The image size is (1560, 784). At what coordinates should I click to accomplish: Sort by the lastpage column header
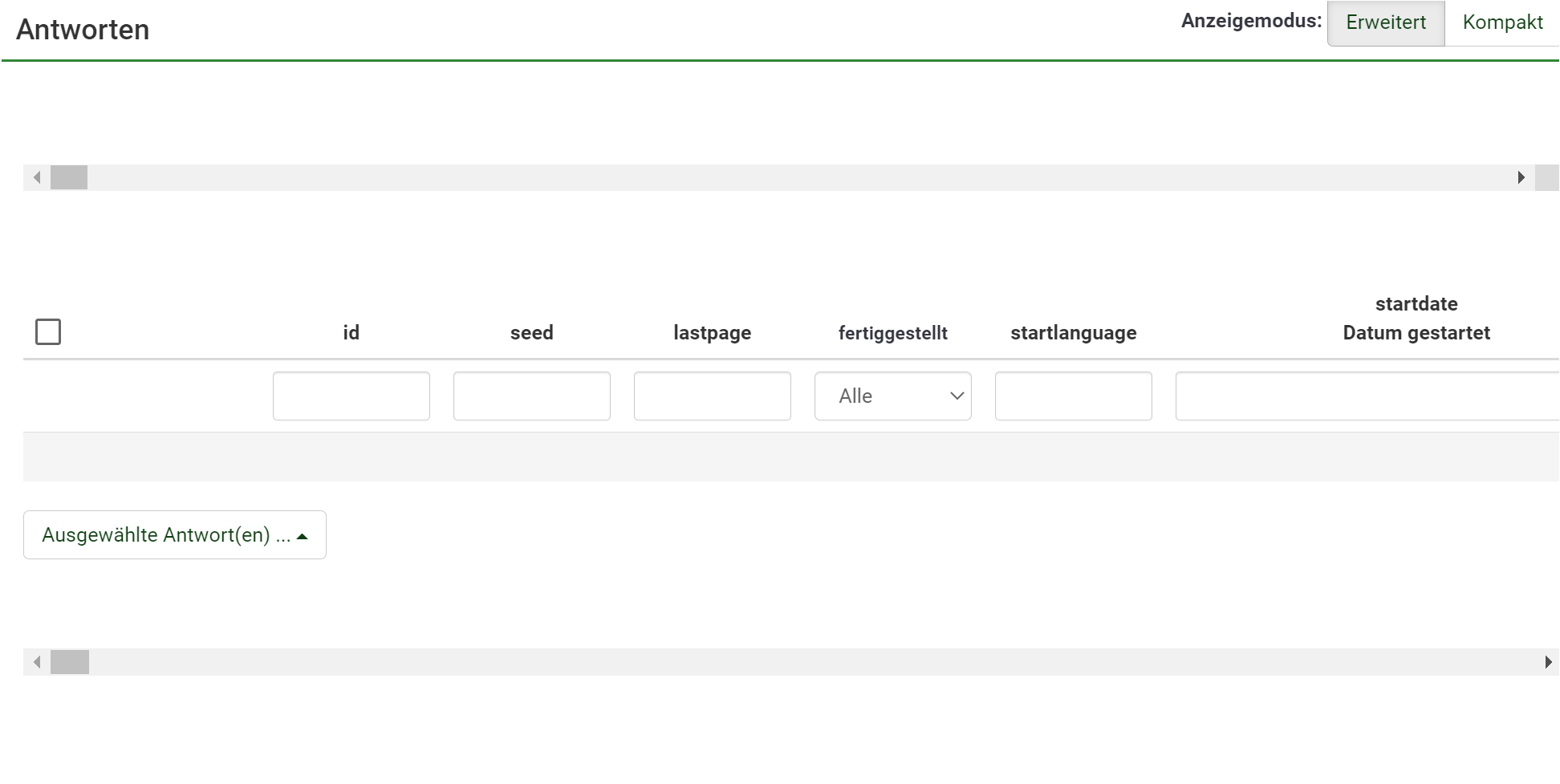click(712, 333)
